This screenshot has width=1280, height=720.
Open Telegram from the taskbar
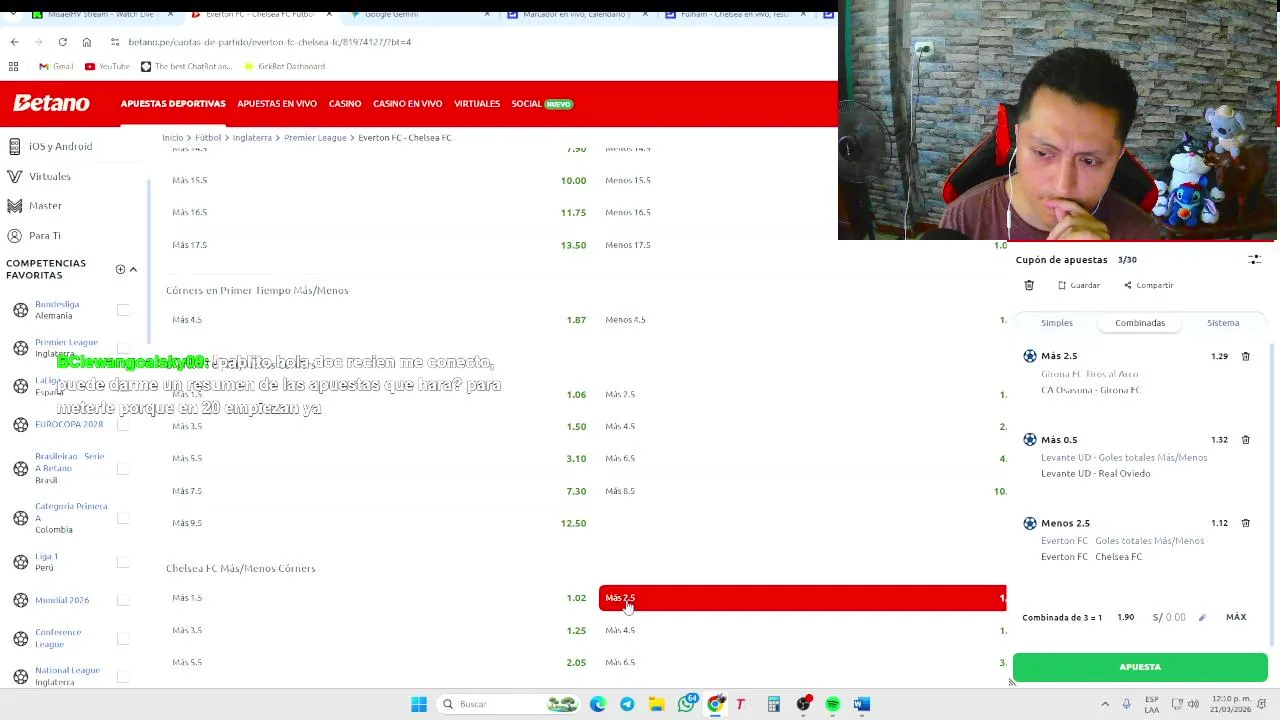[x=627, y=704]
